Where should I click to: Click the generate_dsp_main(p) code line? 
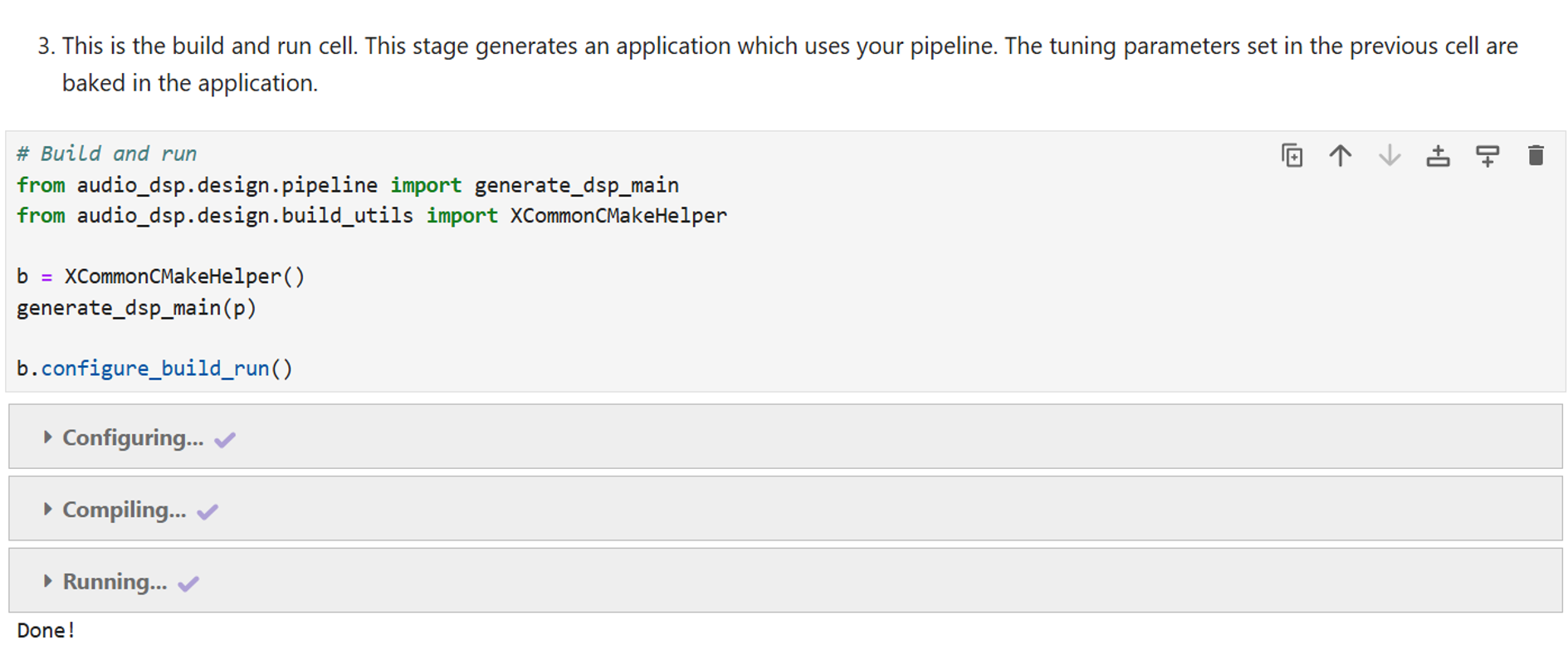pos(136,308)
